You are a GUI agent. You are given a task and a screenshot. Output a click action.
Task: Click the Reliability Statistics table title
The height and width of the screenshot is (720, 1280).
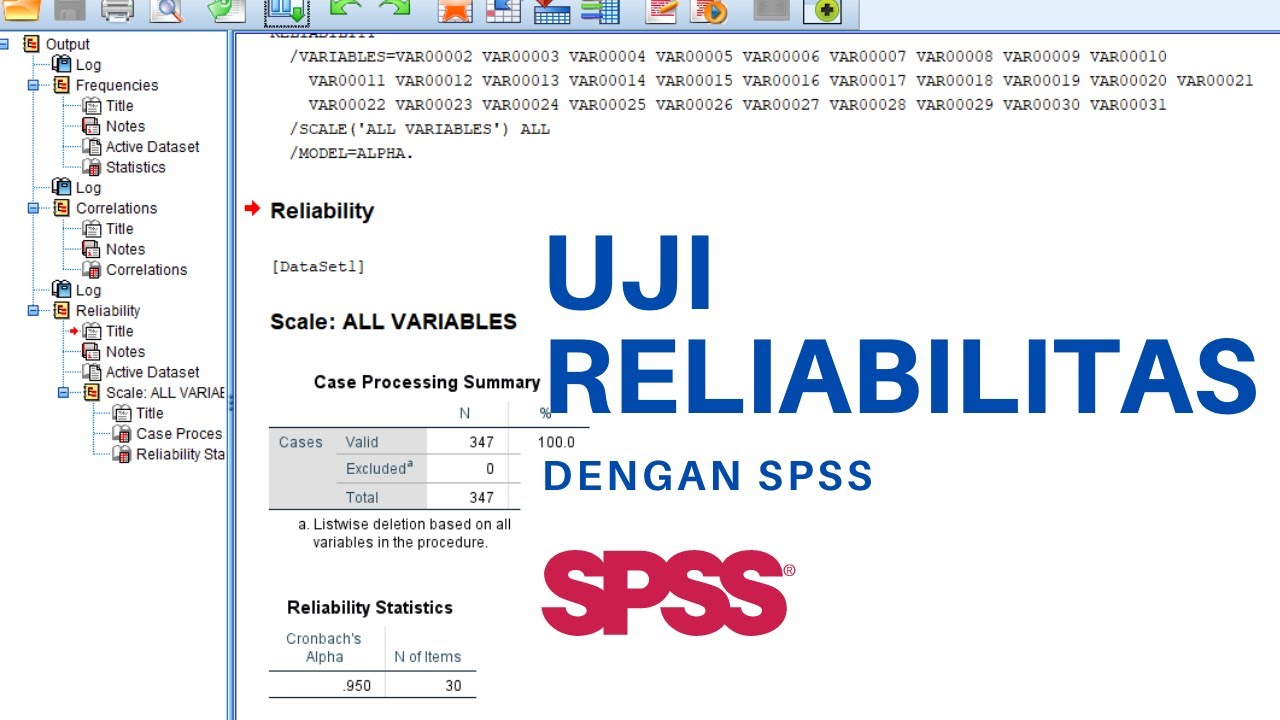370,608
